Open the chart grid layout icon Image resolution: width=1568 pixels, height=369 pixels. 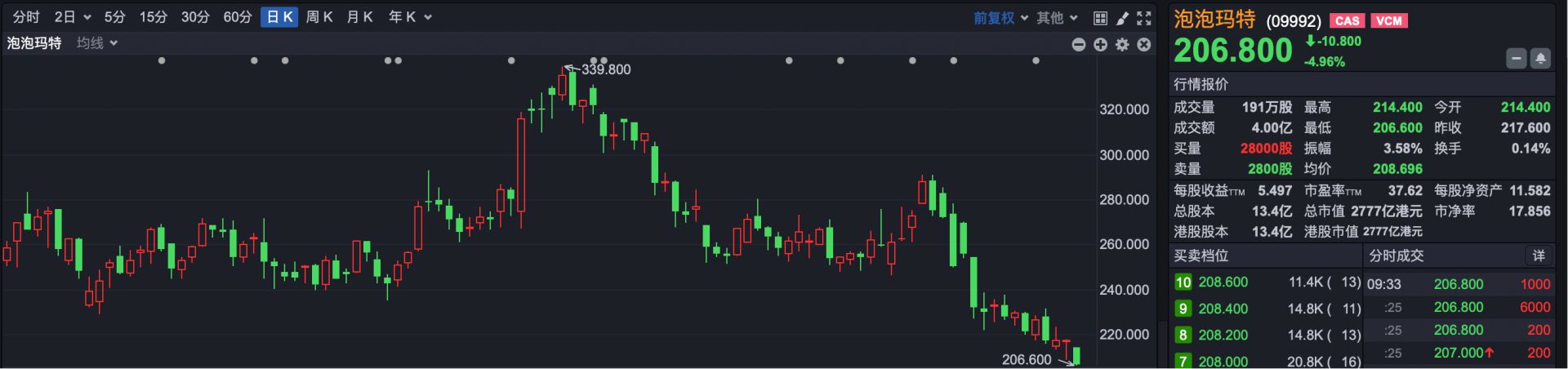[x=1100, y=18]
